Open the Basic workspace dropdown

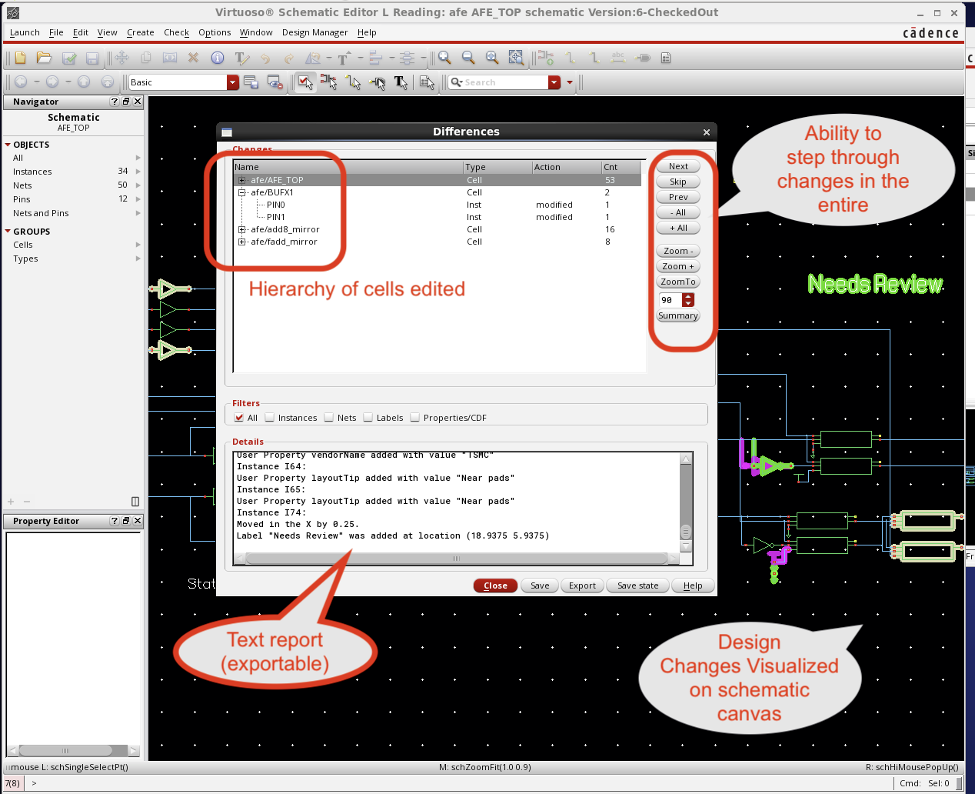pyautogui.click(x=233, y=82)
